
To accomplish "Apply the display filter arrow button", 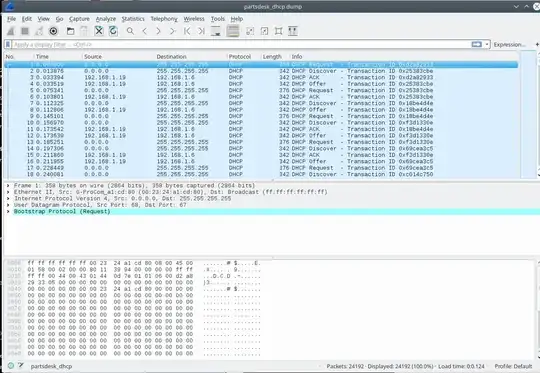I will click(x=477, y=44).
